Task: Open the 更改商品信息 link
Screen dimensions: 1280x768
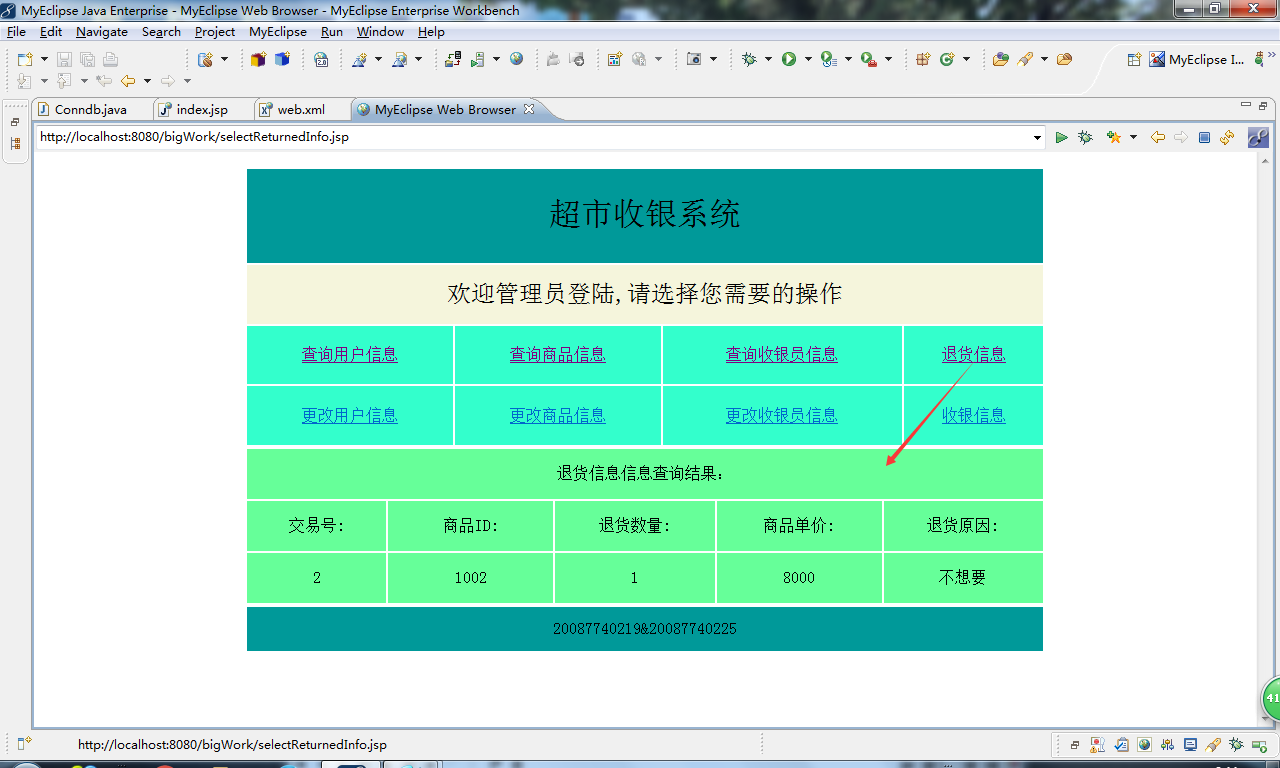Action: [x=558, y=415]
